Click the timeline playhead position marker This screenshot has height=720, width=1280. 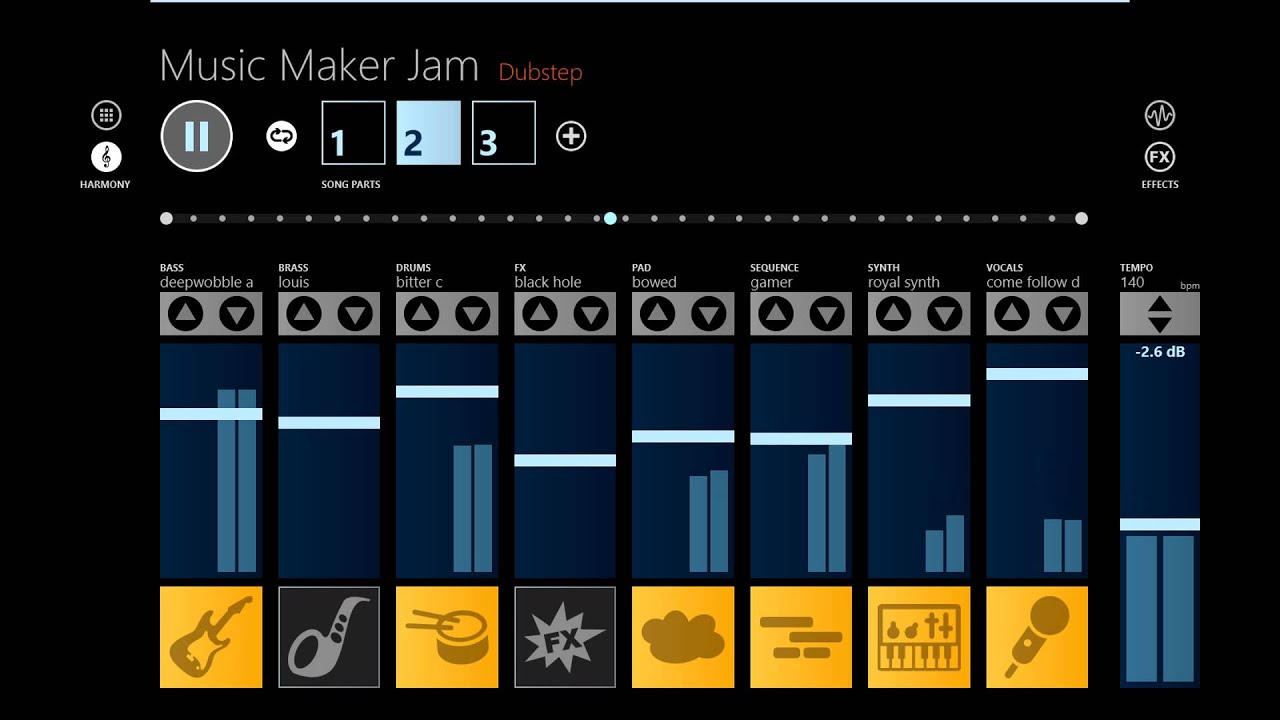[610, 218]
